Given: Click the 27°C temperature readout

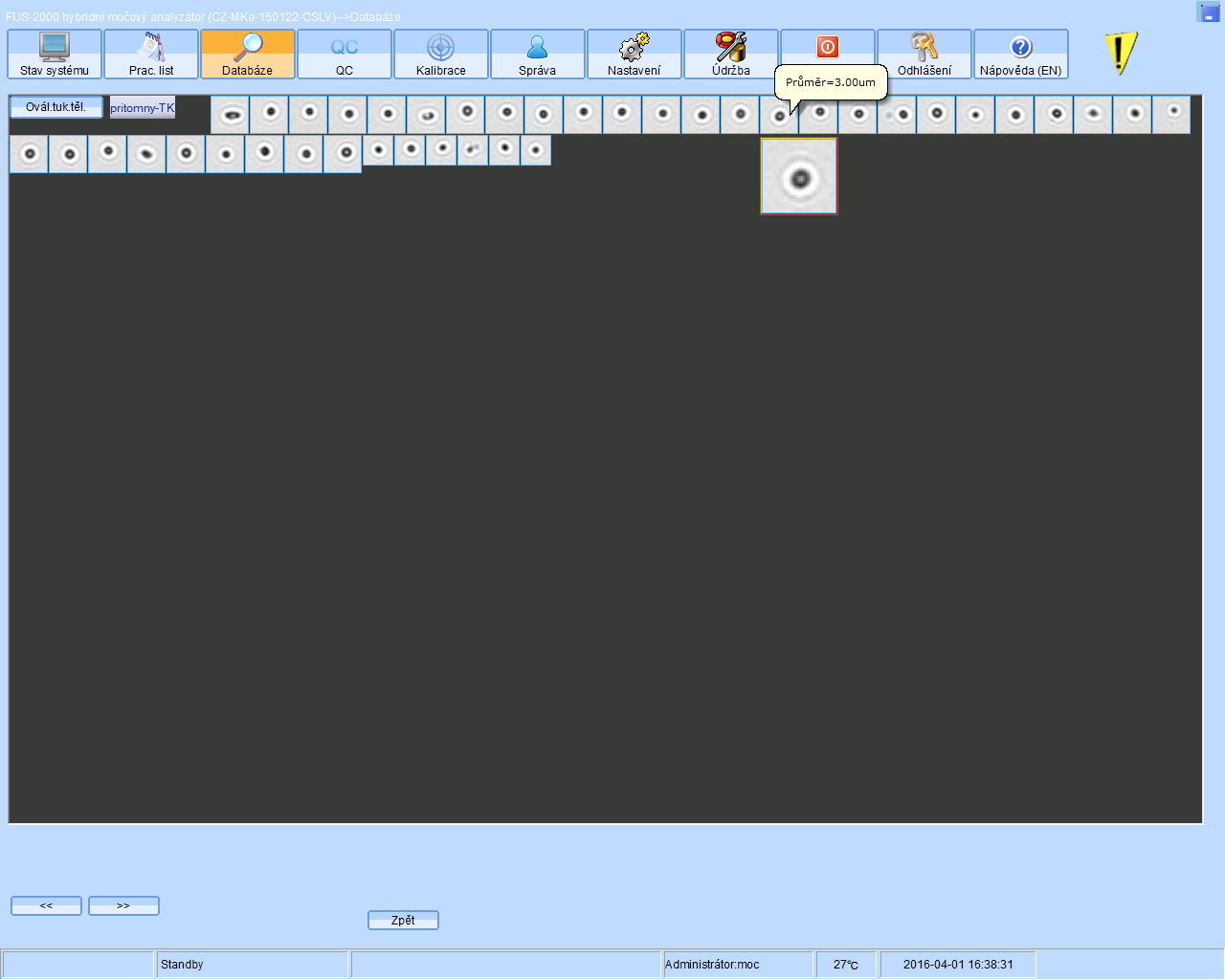Looking at the screenshot, I should [846, 965].
